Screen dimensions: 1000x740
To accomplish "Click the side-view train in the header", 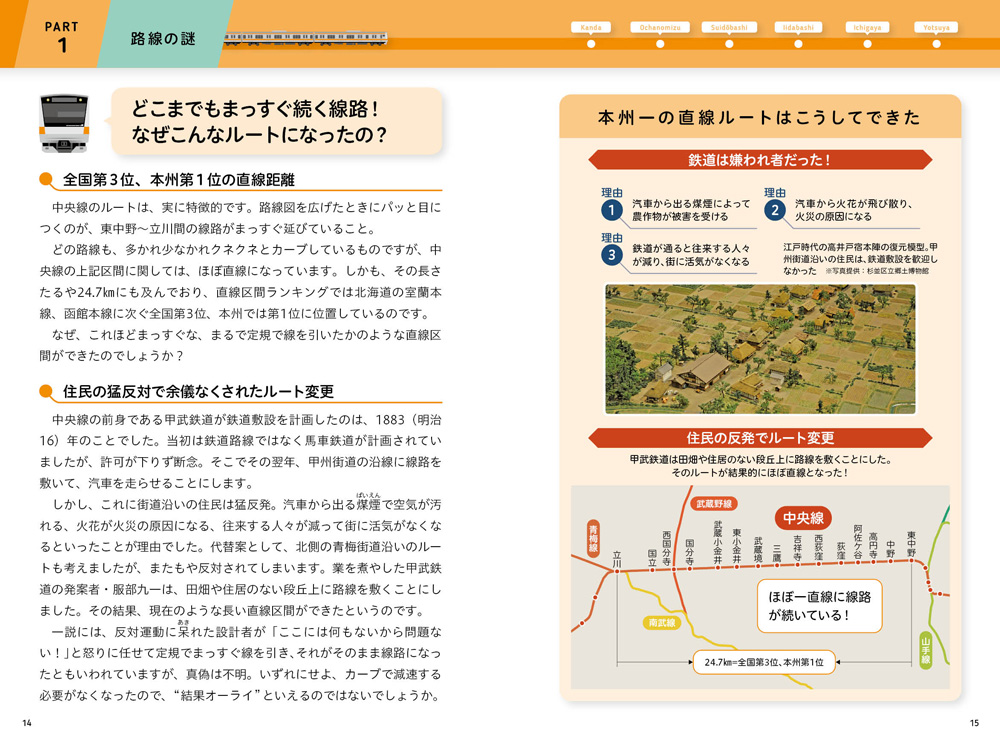I will (x=305, y=38).
